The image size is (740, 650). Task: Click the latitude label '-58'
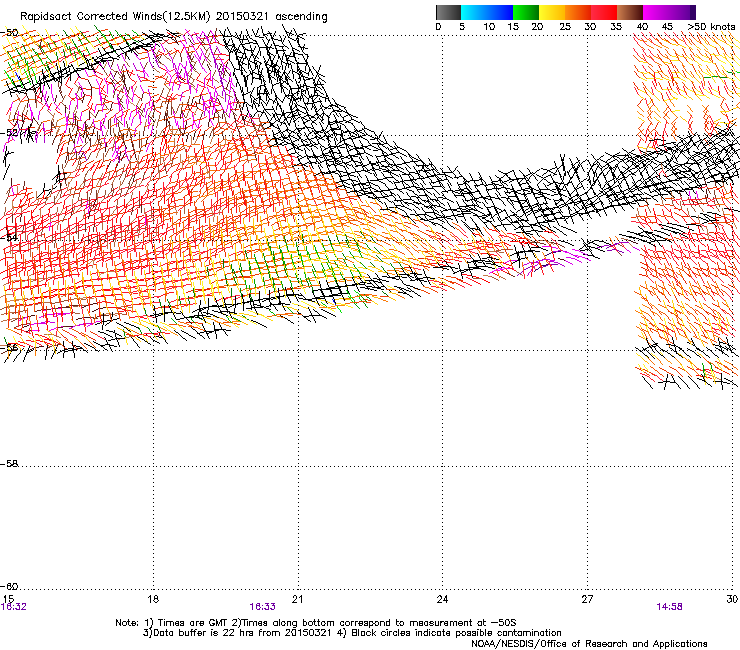9,464
